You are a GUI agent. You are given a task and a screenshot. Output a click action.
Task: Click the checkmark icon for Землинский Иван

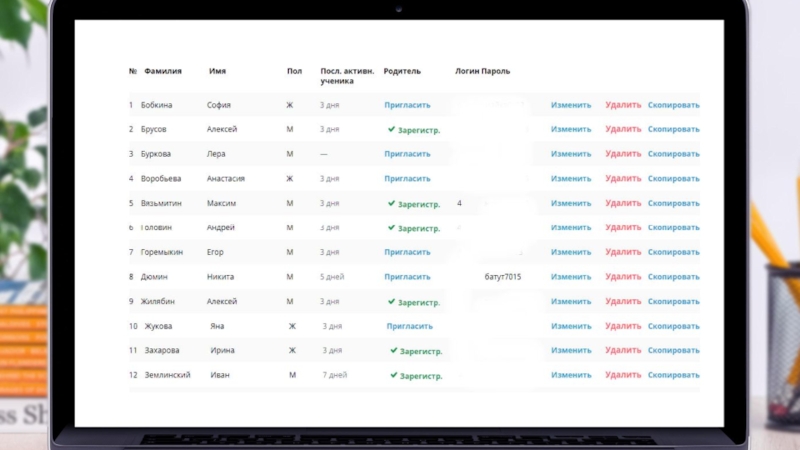pyautogui.click(x=394, y=376)
